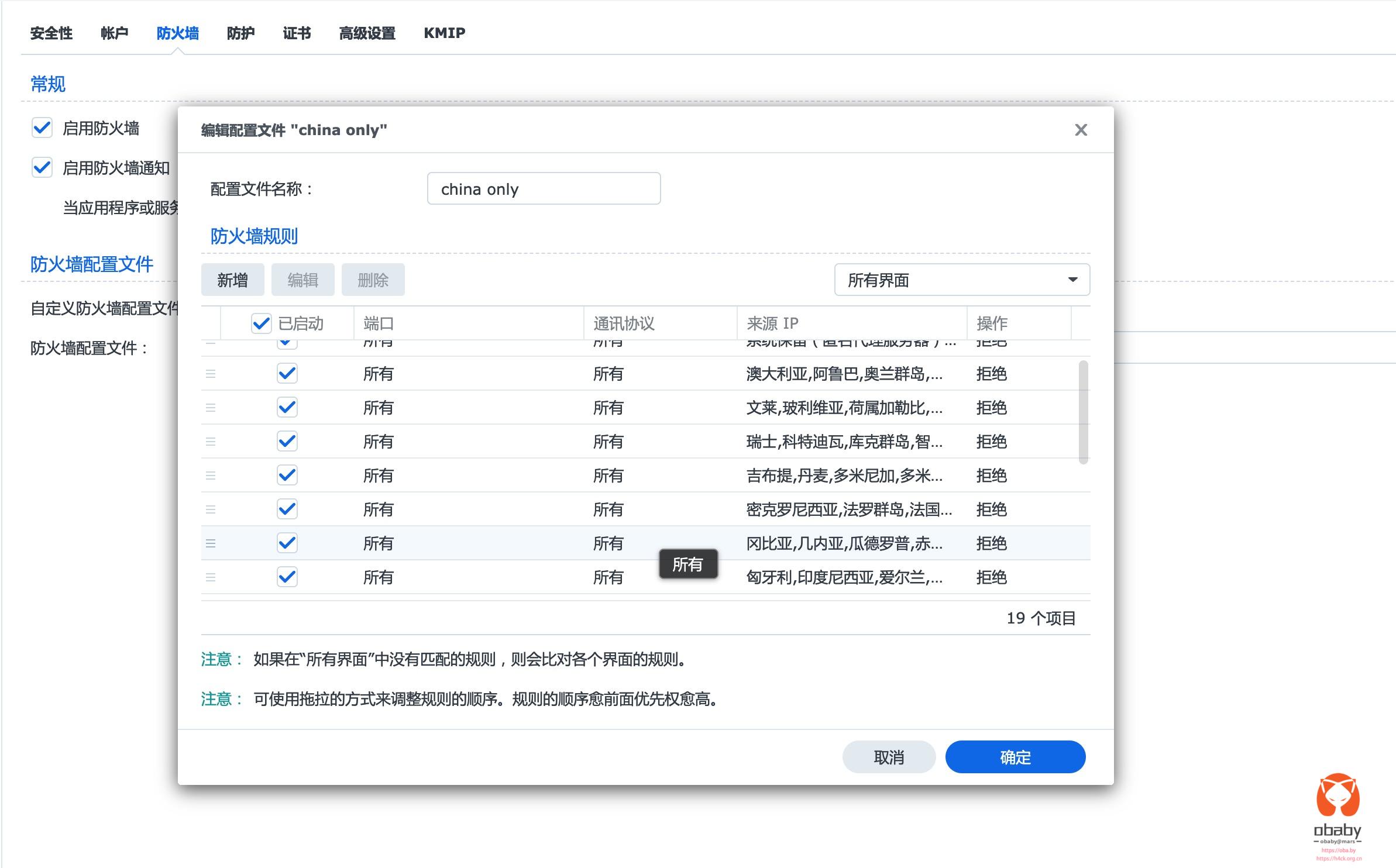The width and height of the screenshot is (1396, 868).
Task: Click the rules list vertical scrollbar
Action: click(1083, 412)
